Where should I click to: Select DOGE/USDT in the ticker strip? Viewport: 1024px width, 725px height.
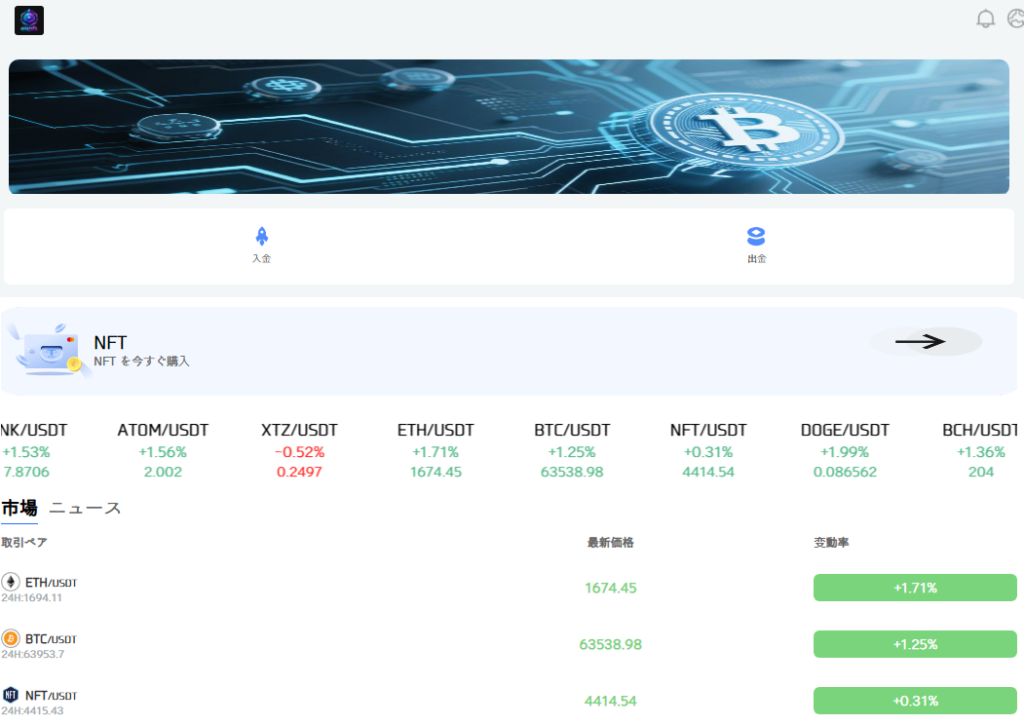click(x=844, y=451)
